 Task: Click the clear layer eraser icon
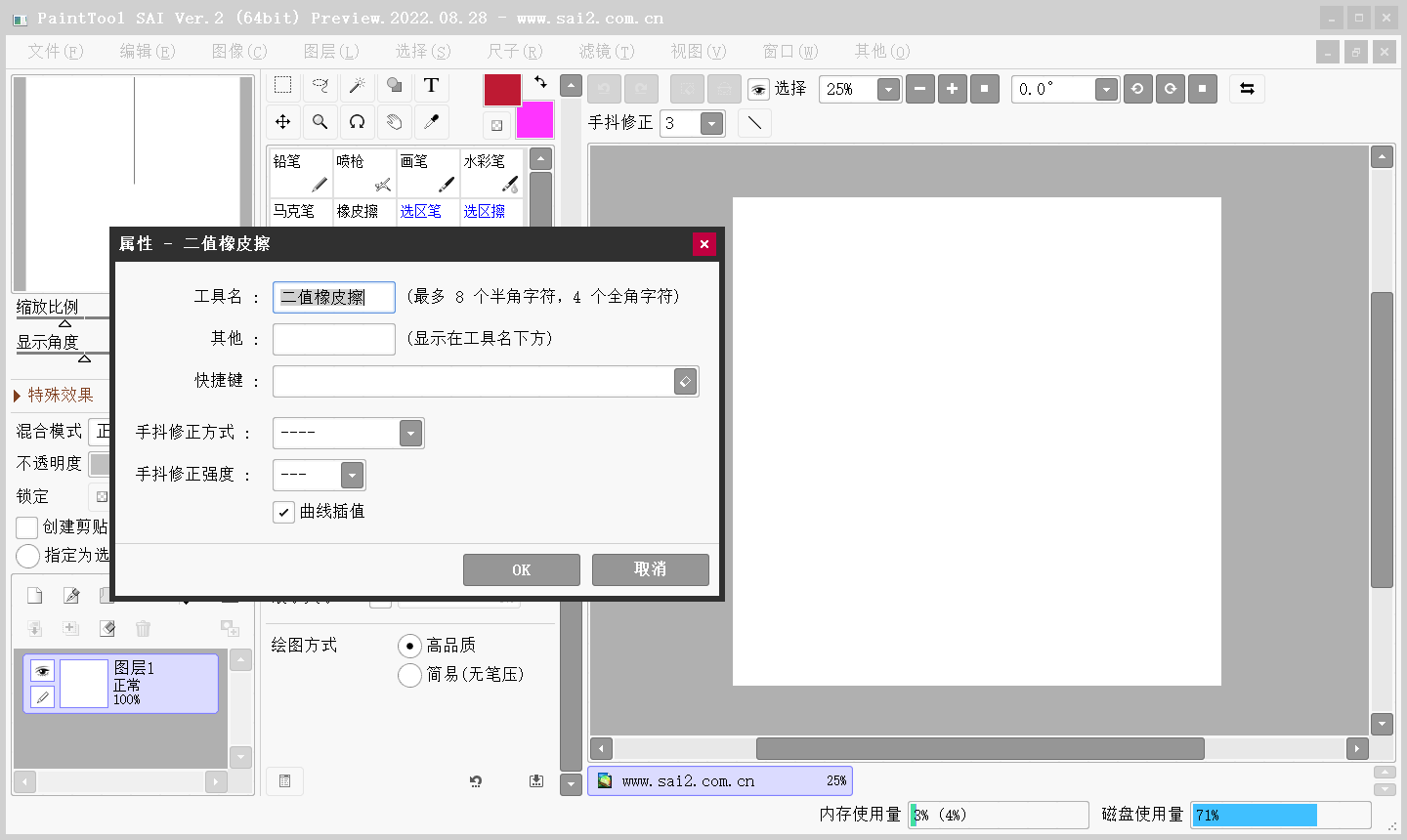(107, 628)
